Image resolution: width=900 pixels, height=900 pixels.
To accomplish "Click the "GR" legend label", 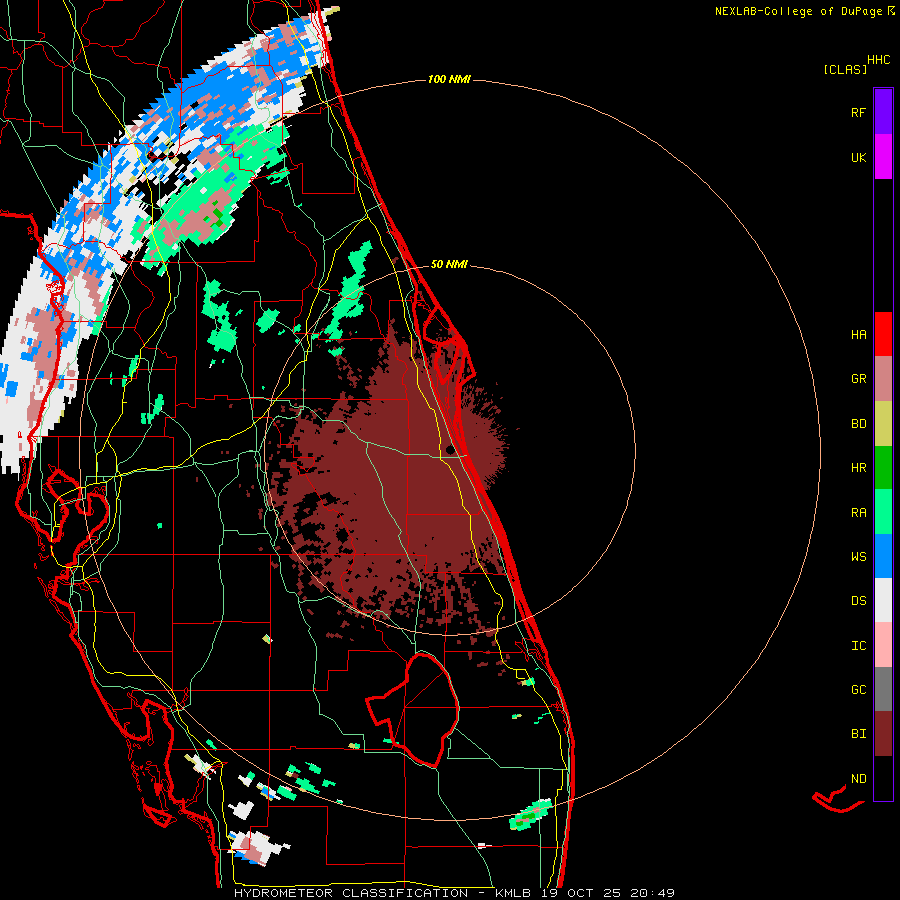I will click(858, 379).
